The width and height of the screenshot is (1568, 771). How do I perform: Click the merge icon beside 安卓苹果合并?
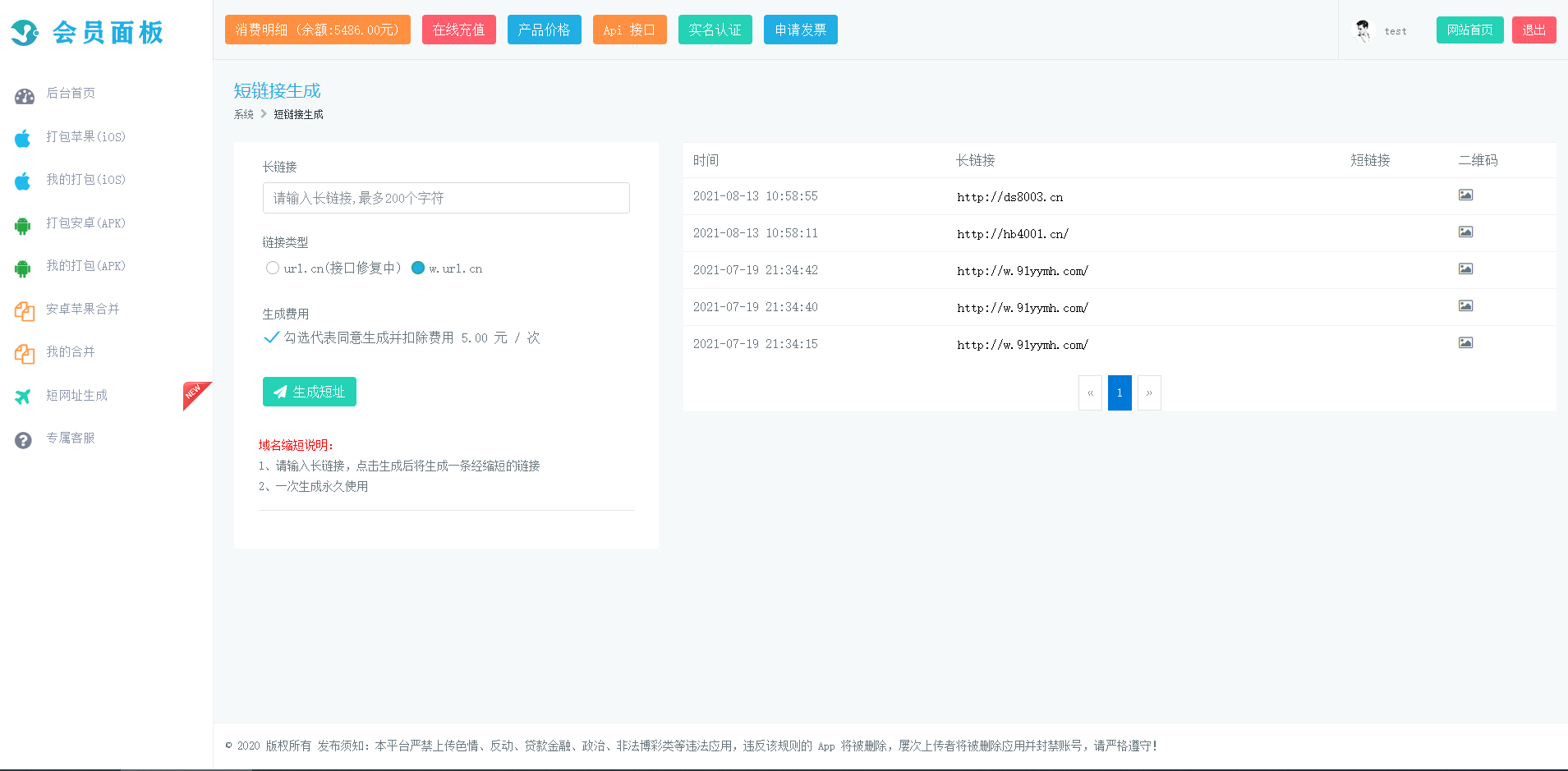click(25, 311)
